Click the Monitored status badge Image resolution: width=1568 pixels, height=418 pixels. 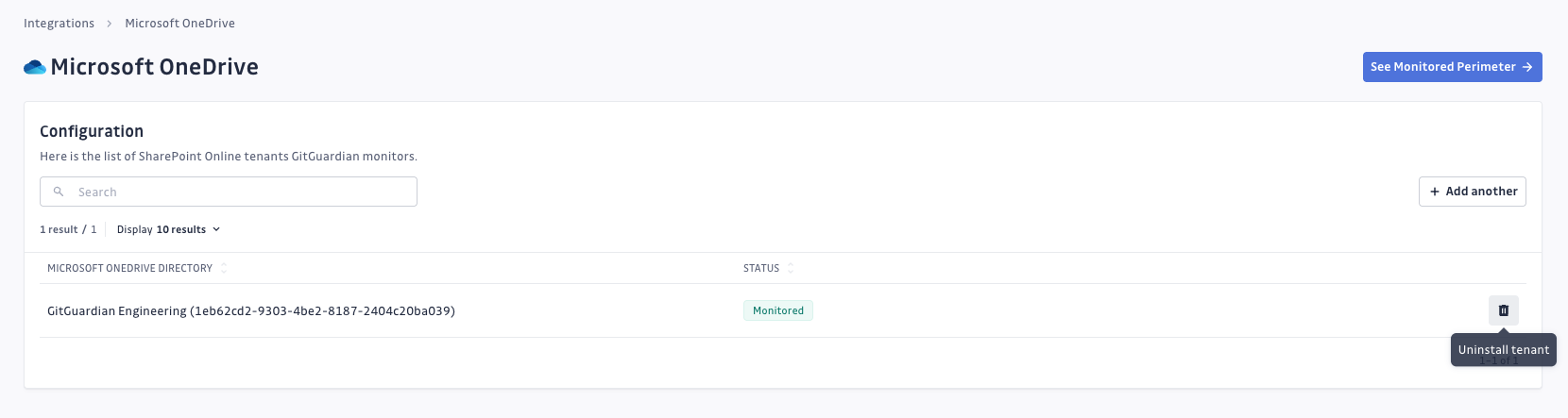click(x=778, y=310)
